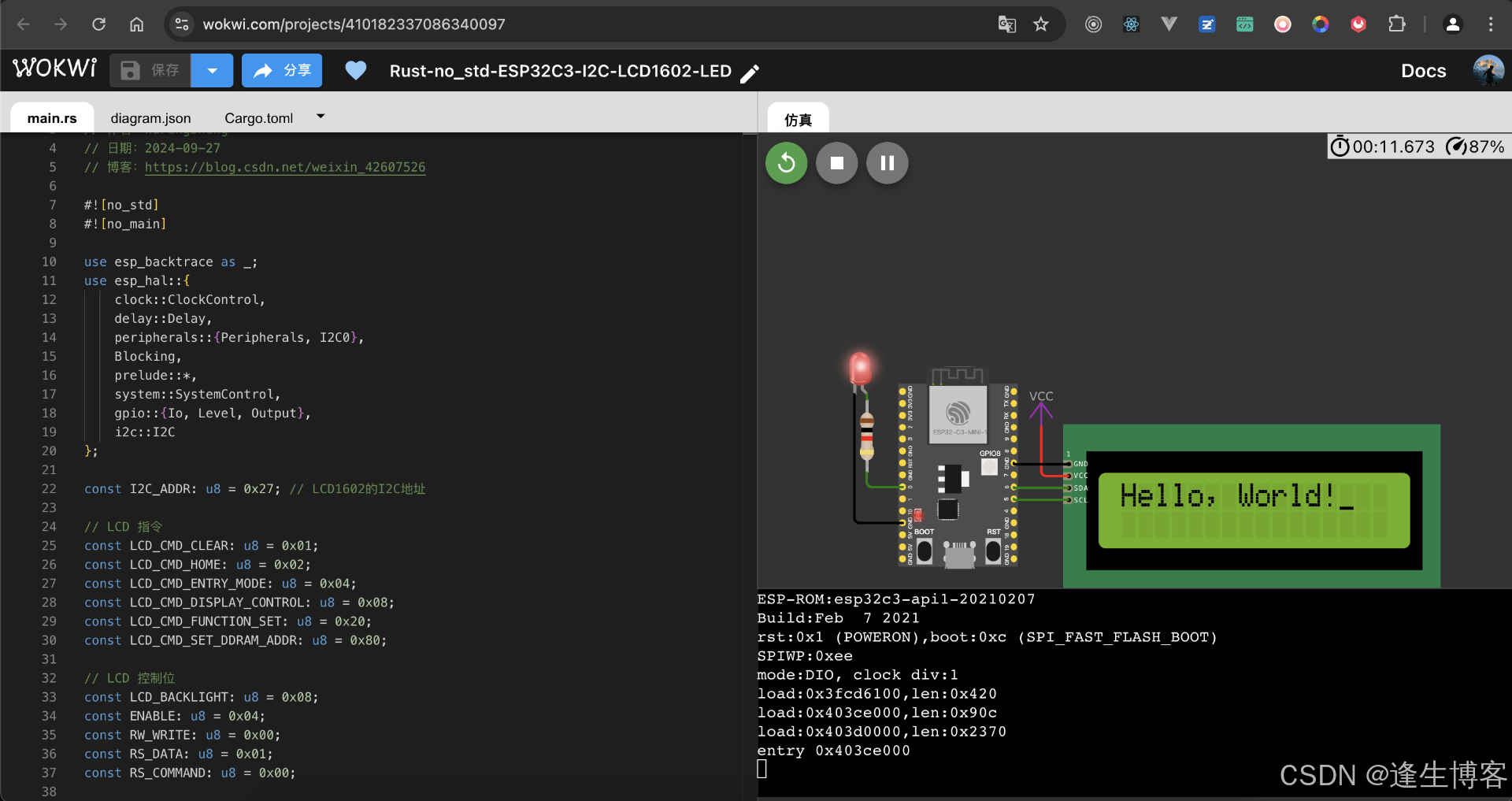Screen dimensions: 1512x801
Task: Click the I2C_ADDR constant code line
Action: [x=254, y=488]
